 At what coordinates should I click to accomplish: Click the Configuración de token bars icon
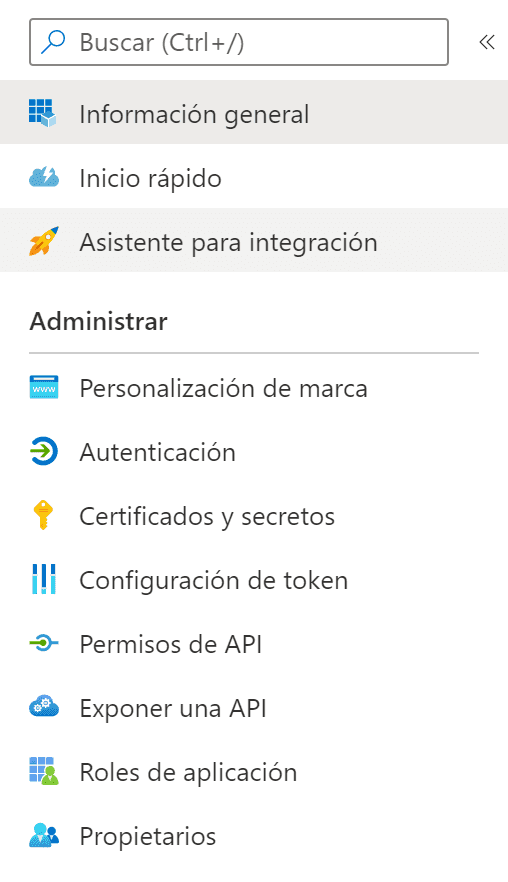[x=44, y=579]
